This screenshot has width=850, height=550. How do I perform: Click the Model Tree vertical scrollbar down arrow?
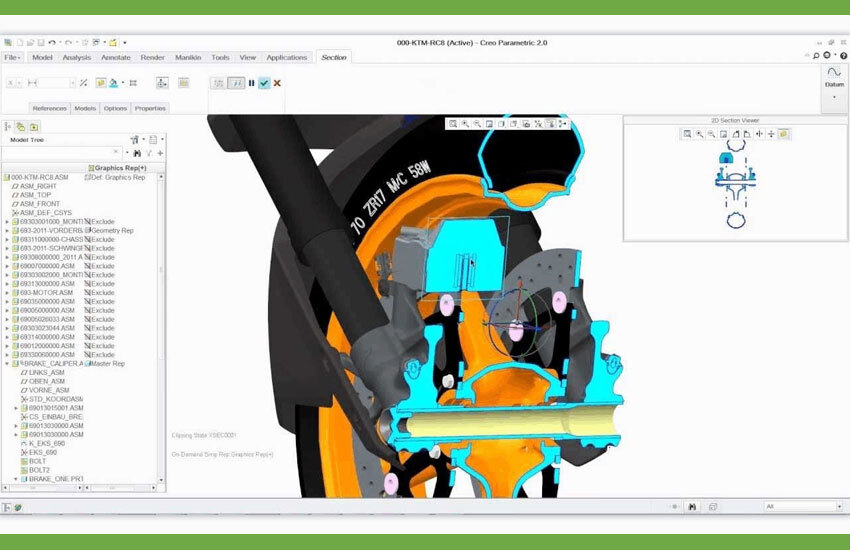(161, 480)
